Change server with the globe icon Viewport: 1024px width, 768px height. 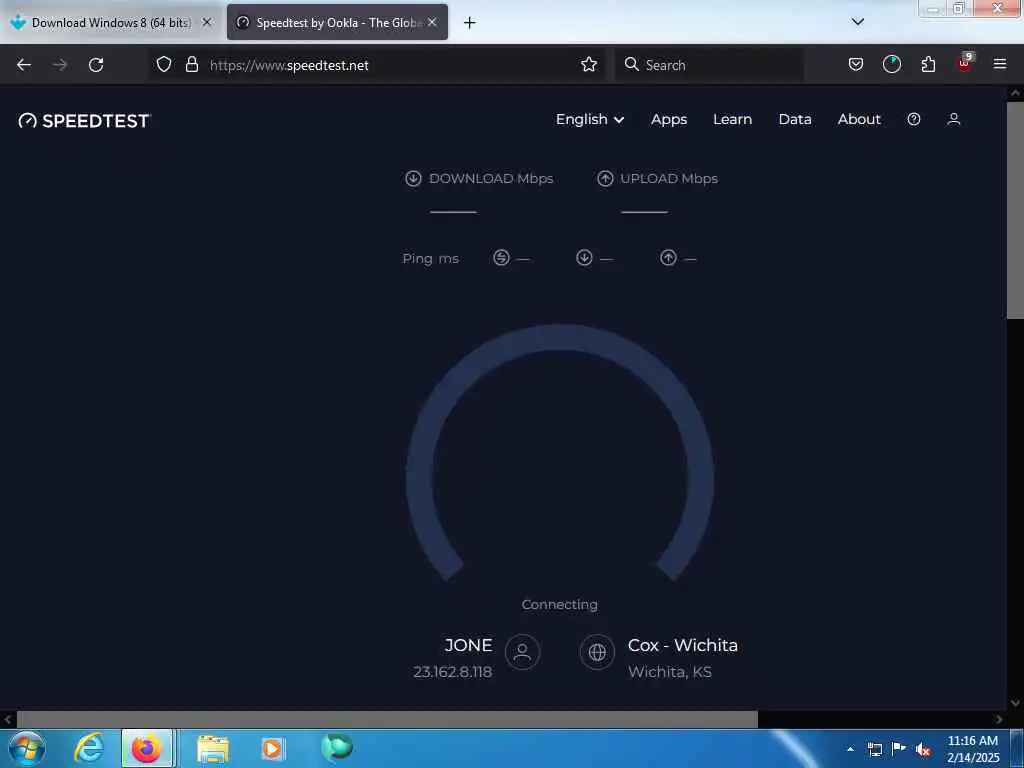(597, 652)
